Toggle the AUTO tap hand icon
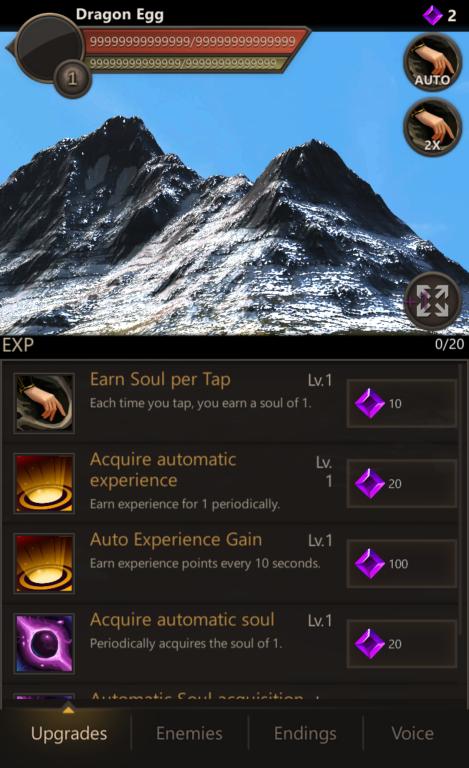Screen dimensions: 469x768 point(432,63)
